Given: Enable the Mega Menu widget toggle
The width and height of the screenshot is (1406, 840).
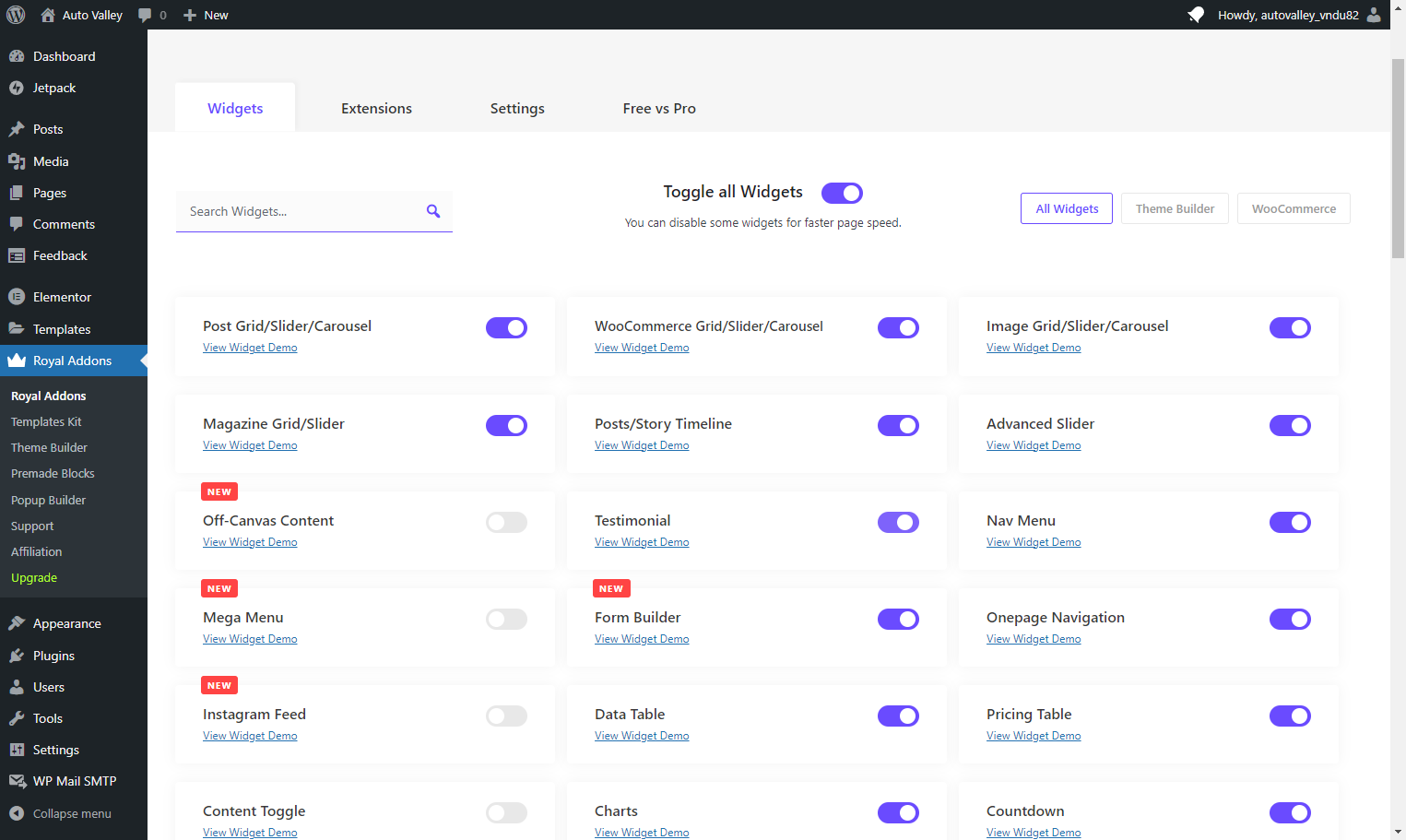Looking at the screenshot, I should click(506, 619).
